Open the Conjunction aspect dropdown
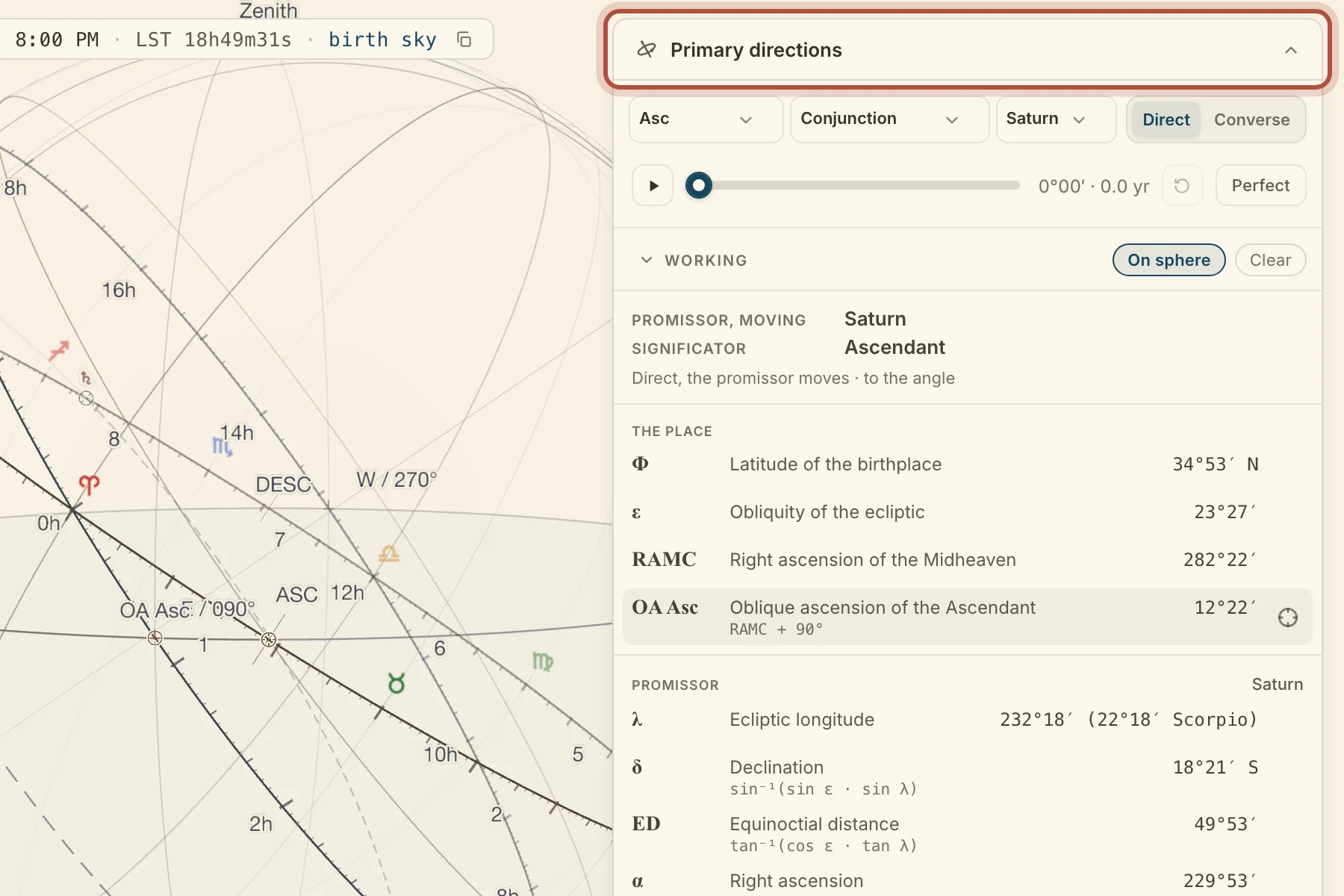The height and width of the screenshot is (896, 1344). tap(889, 119)
